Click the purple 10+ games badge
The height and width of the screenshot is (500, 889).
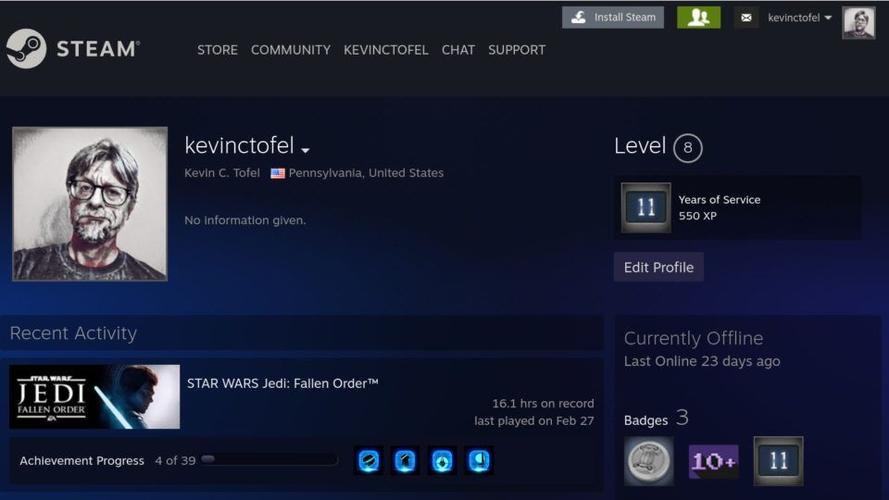713,461
